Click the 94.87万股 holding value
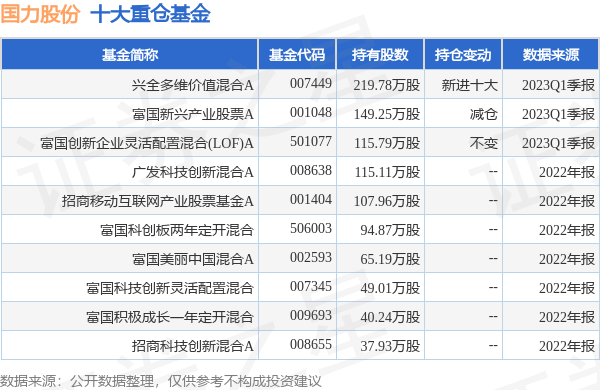The width and height of the screenshot is (600, 390). (390, 230)
